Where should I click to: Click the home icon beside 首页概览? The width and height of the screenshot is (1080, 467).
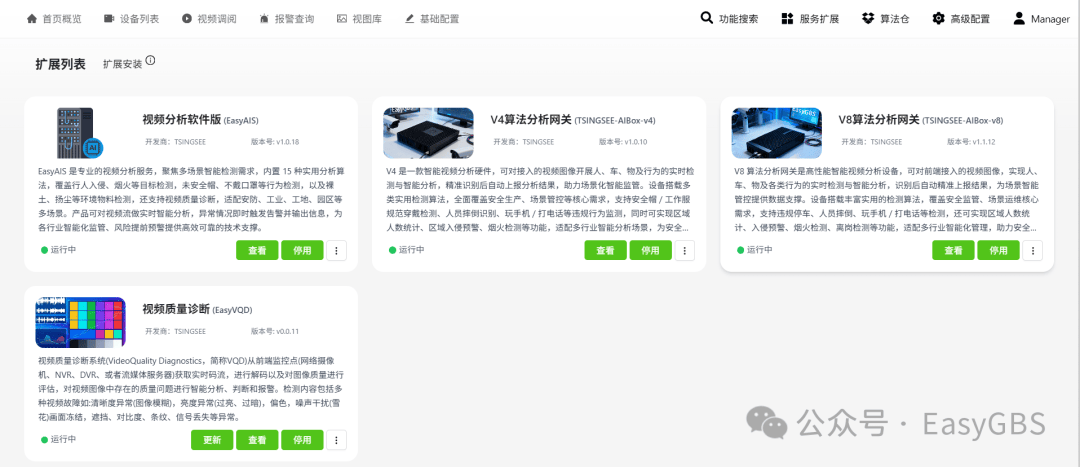coord(32,19)
